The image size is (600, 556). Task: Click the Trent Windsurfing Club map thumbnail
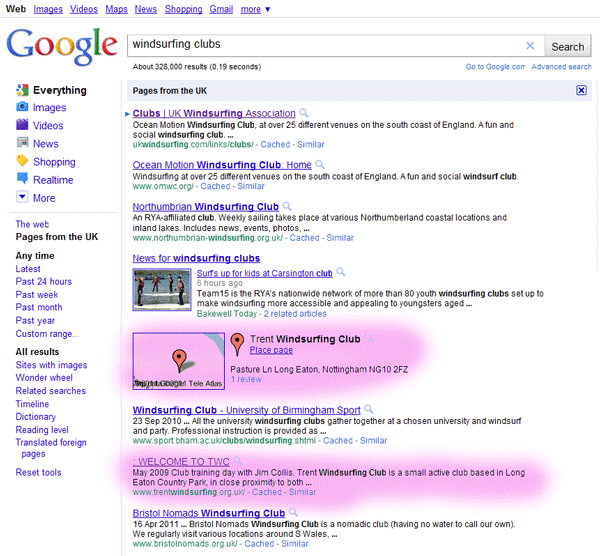pos(179,361)
